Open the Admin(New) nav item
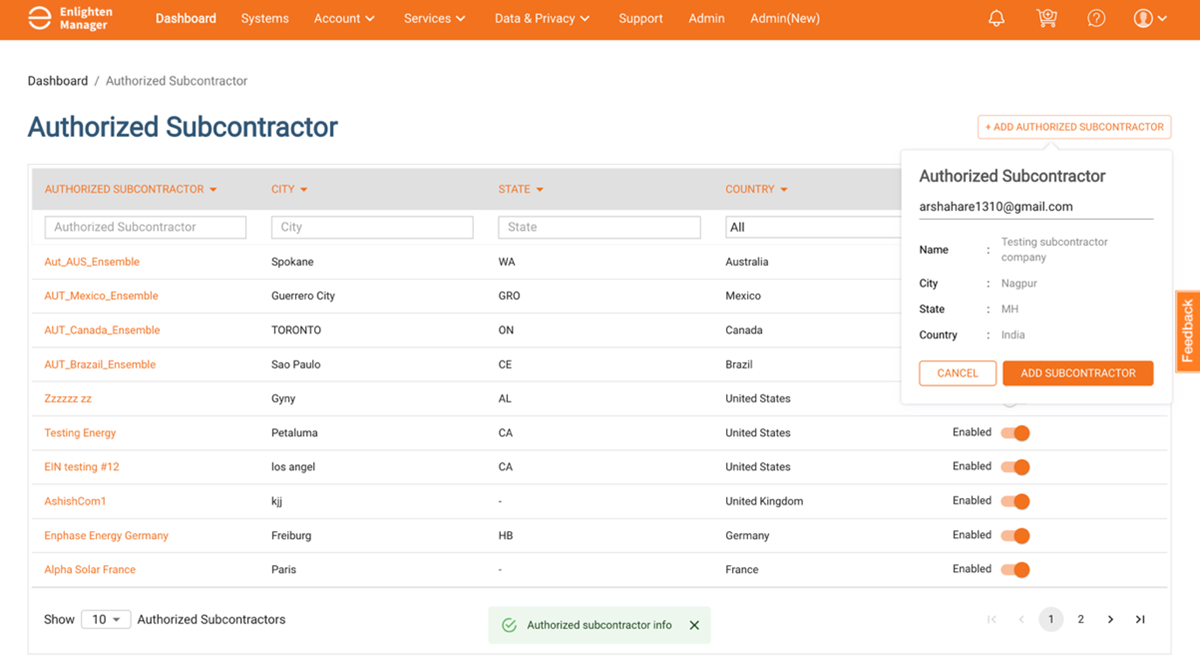 click(x=785, y=18)
